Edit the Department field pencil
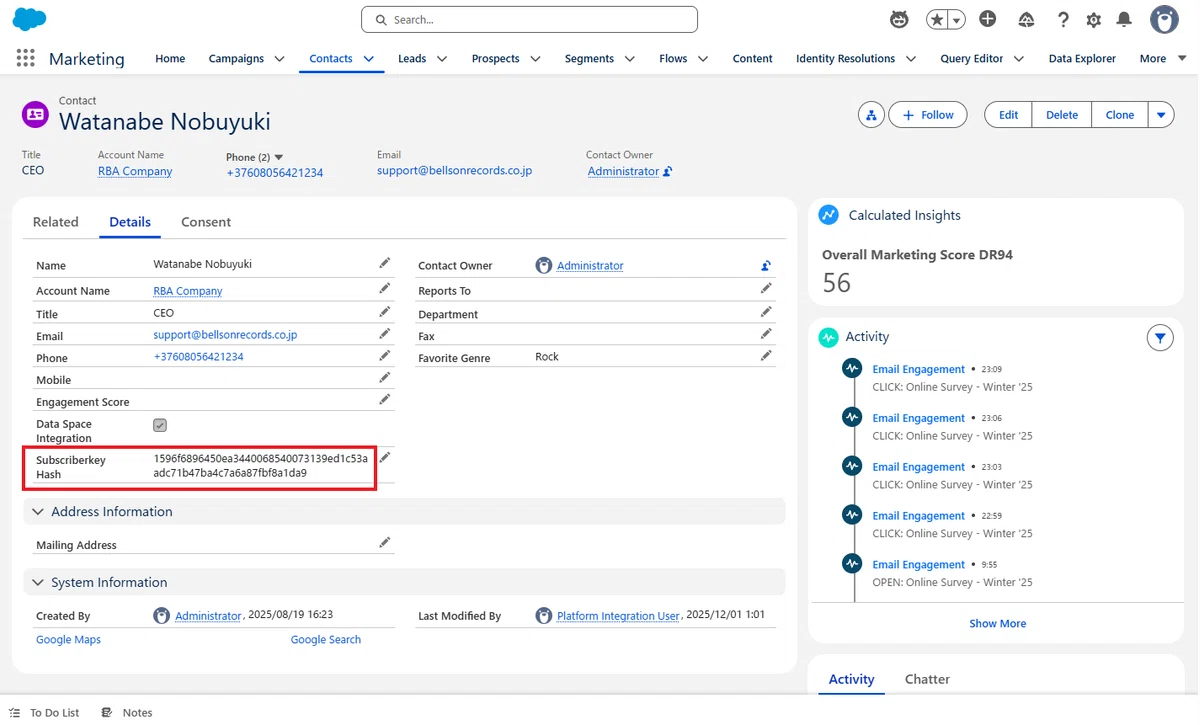Image resolution: width=1200 pixels, height=725 pixels. [x=766, y=311]
